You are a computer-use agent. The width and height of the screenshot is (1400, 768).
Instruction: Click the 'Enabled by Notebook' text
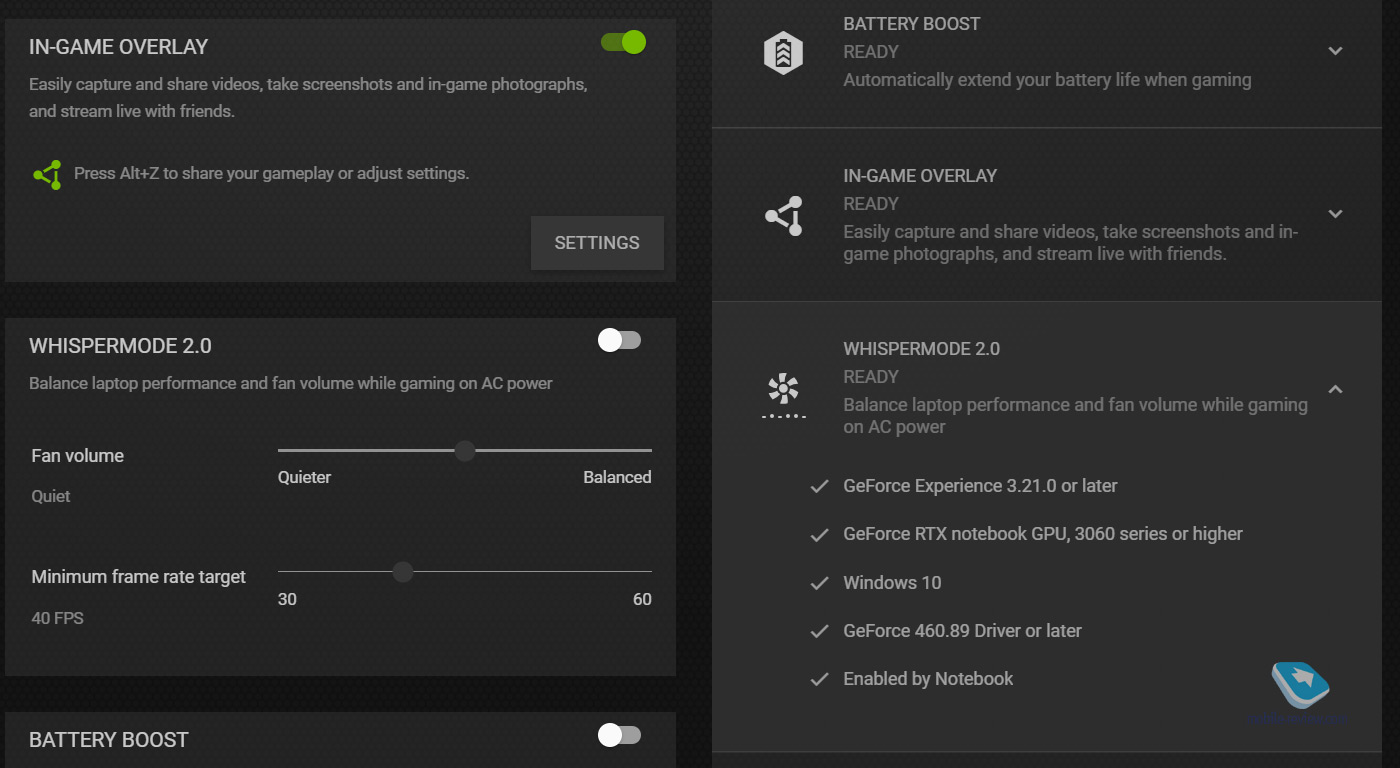(928, 679)
